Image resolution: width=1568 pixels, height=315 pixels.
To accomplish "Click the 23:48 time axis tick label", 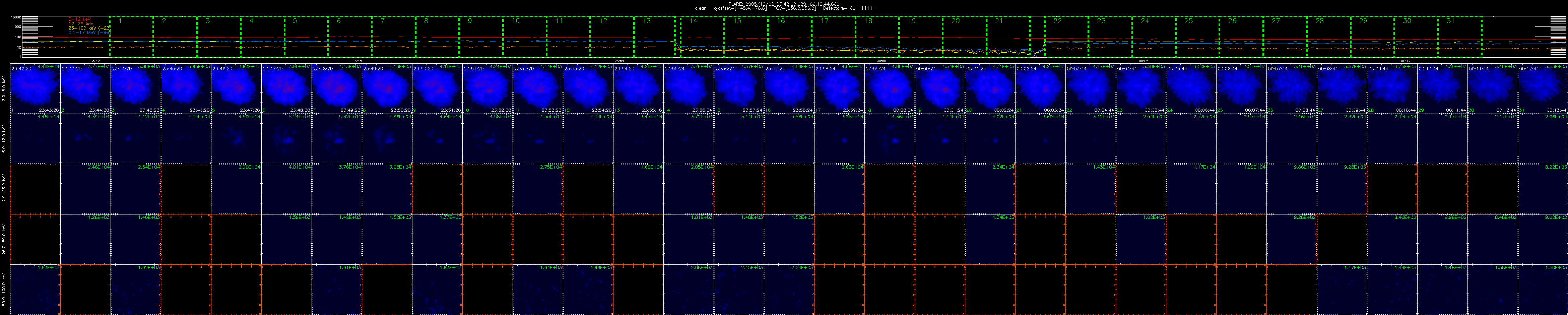I will click(x=357, y=61).
